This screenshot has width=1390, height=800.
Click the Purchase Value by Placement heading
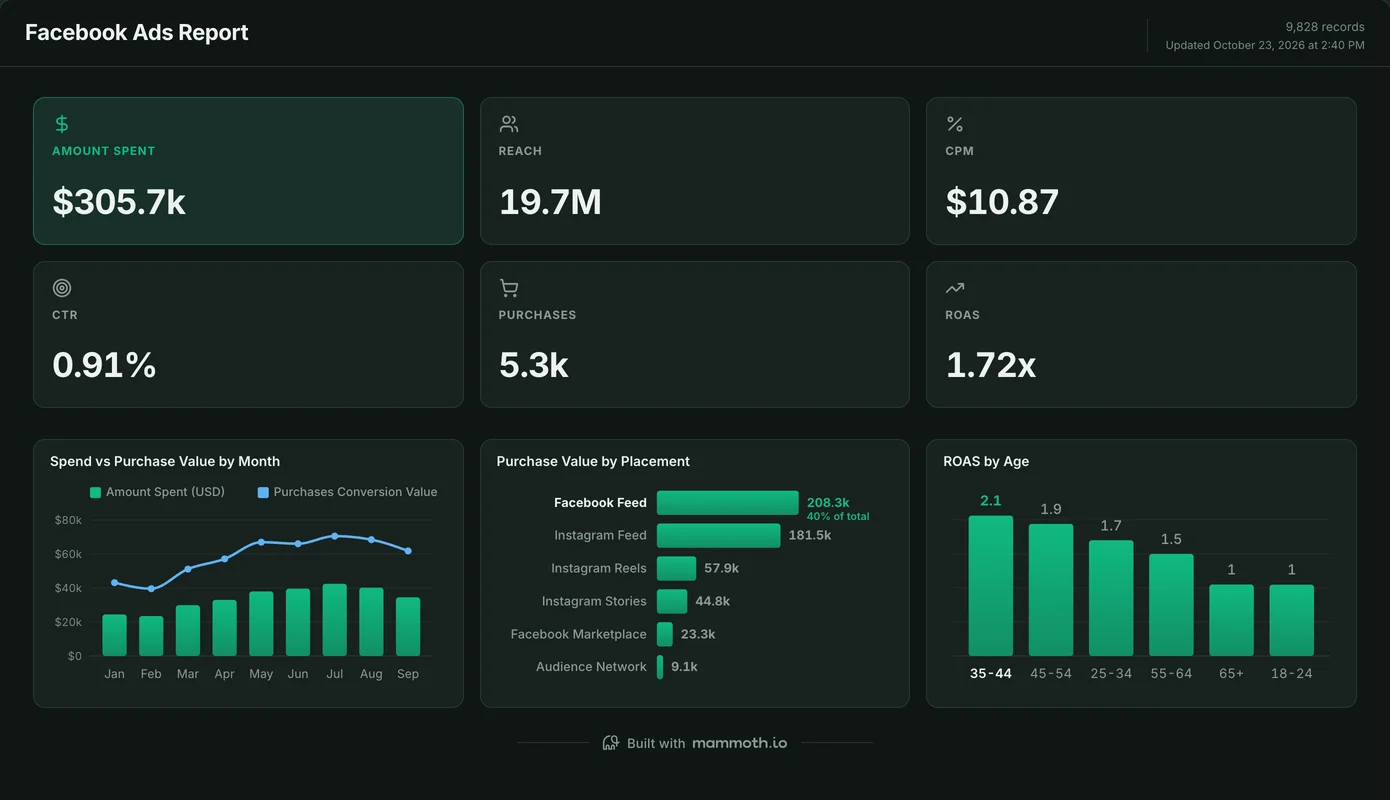[593, 461]
